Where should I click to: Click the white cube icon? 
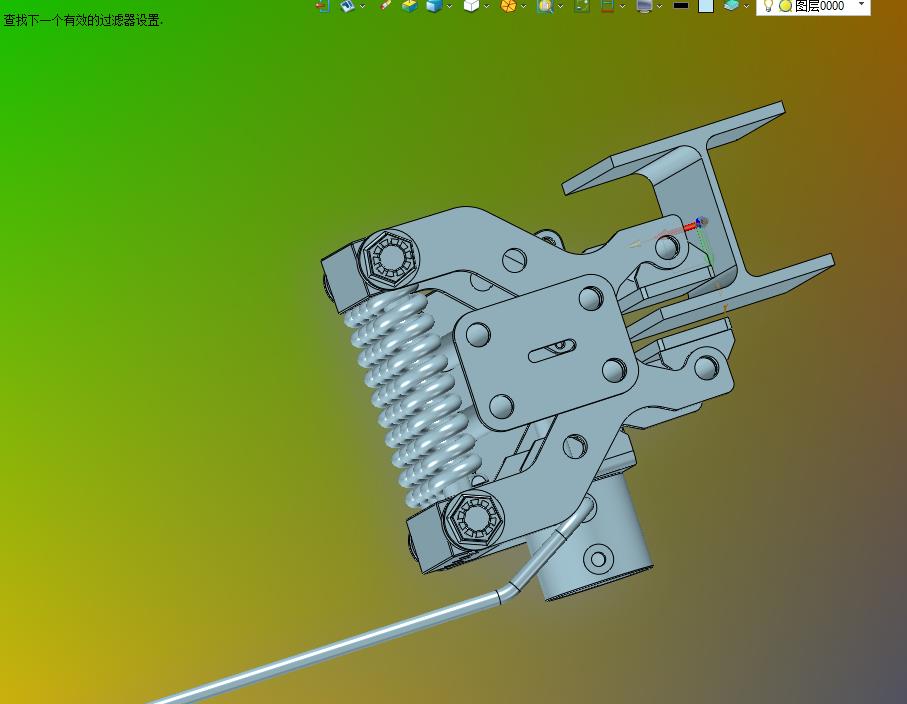coord(471,6)
